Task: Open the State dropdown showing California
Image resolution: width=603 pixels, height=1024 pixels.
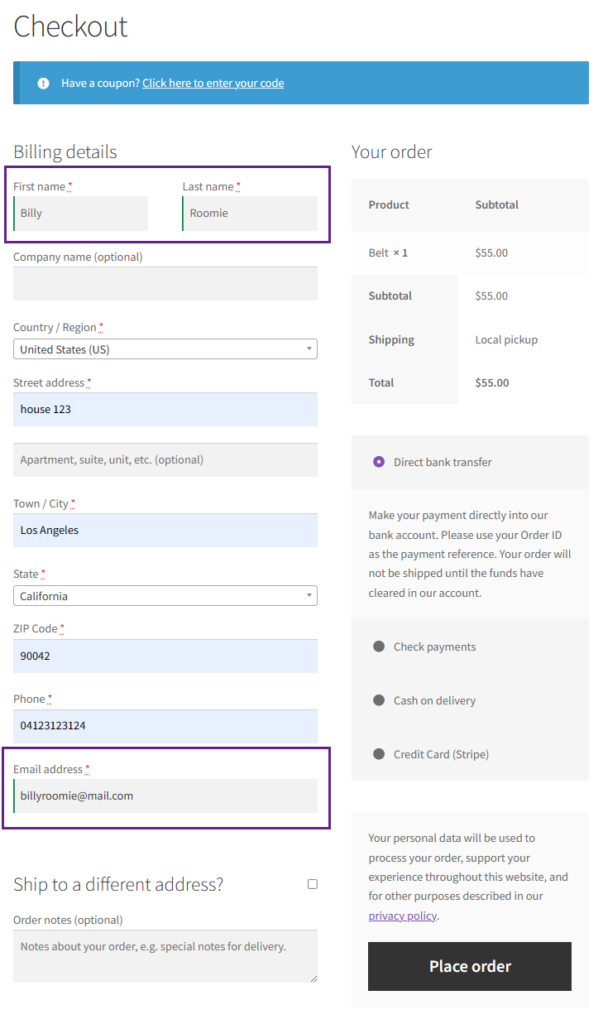Action: pyautogui.click(x=165, y=596)
